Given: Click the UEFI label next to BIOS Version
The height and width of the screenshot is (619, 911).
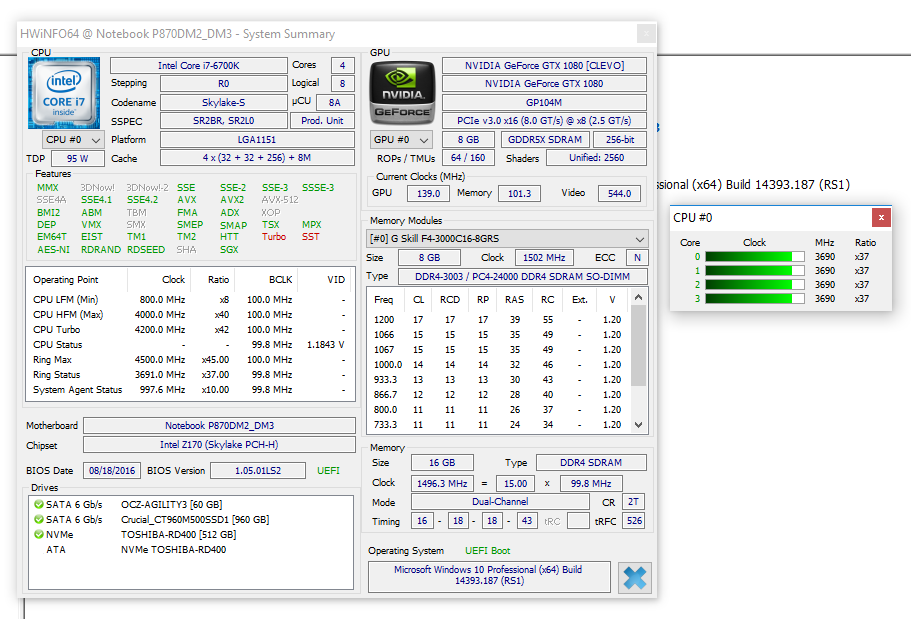Looking at the screenshot, I should coord(328,471).
